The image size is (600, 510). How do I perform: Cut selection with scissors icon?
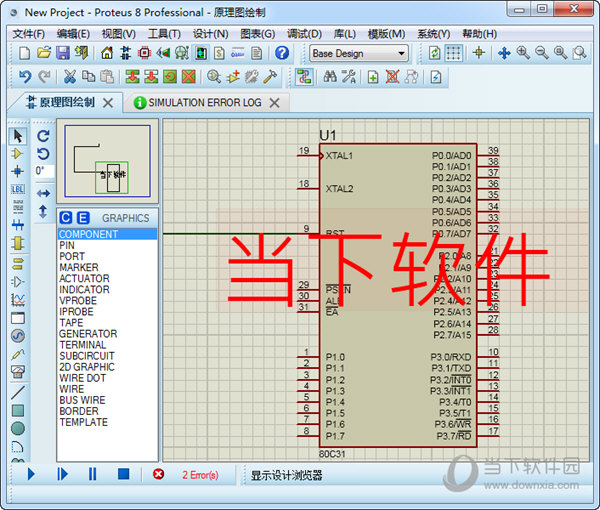tap(69, 77)
